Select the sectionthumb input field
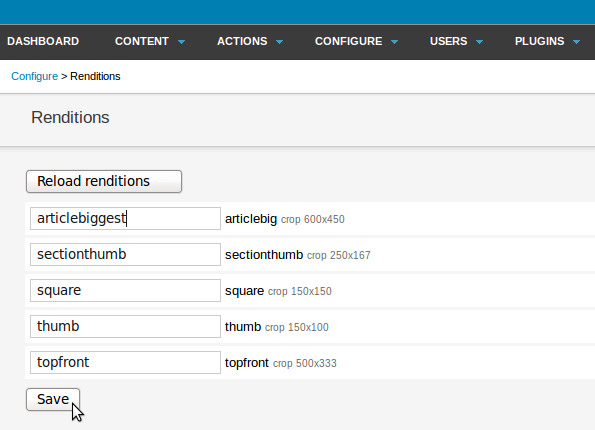The height and width of the screenshot is (430, 595). click(x=125, y=254)
